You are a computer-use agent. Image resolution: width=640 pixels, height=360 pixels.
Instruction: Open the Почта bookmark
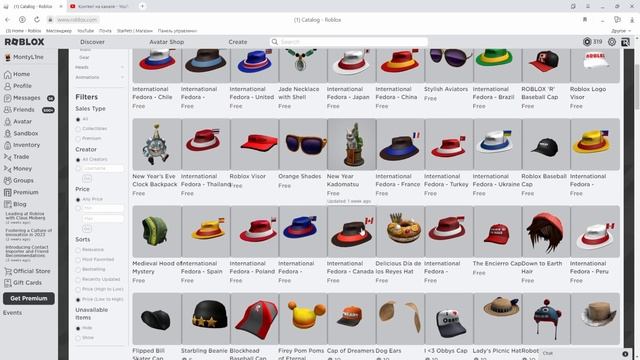coord(105,31)
